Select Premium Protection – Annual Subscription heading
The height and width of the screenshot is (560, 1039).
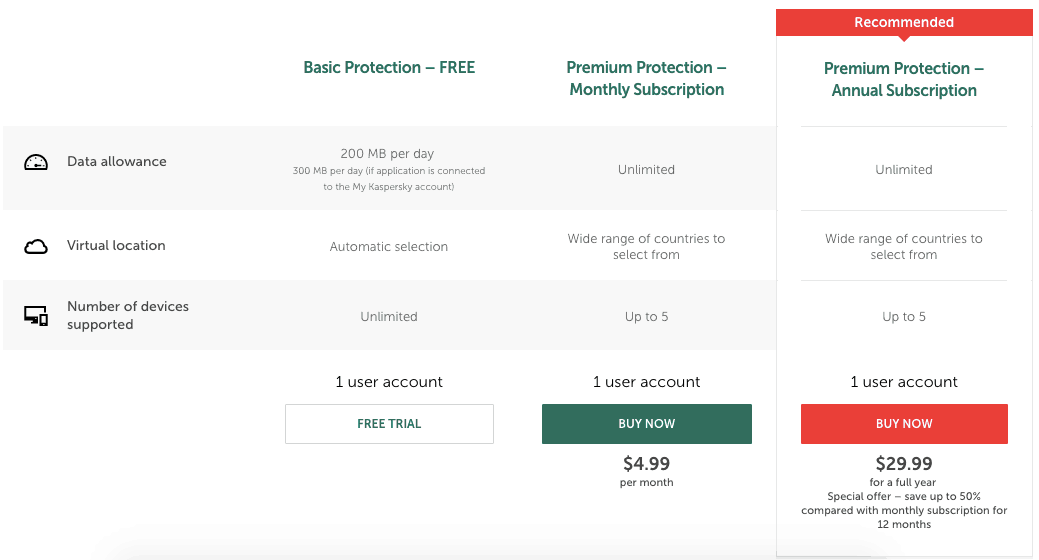(904, 79)
